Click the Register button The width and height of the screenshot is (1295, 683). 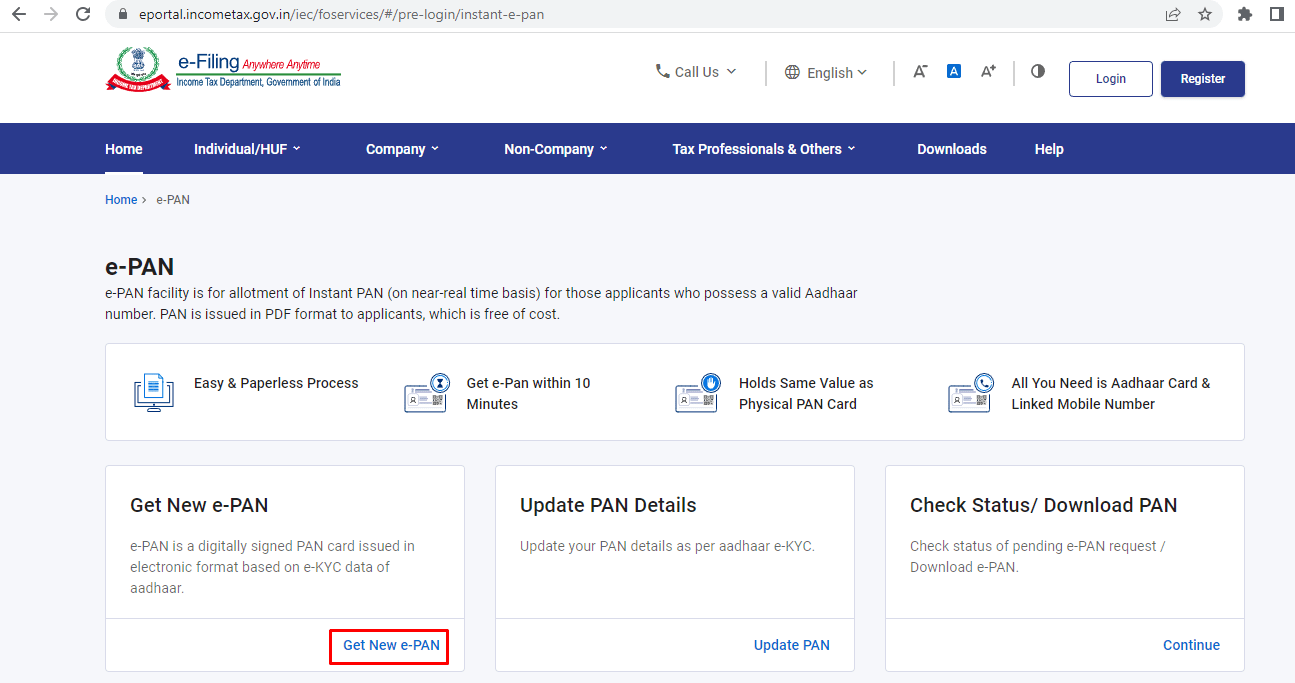[x=1202, y=78]
